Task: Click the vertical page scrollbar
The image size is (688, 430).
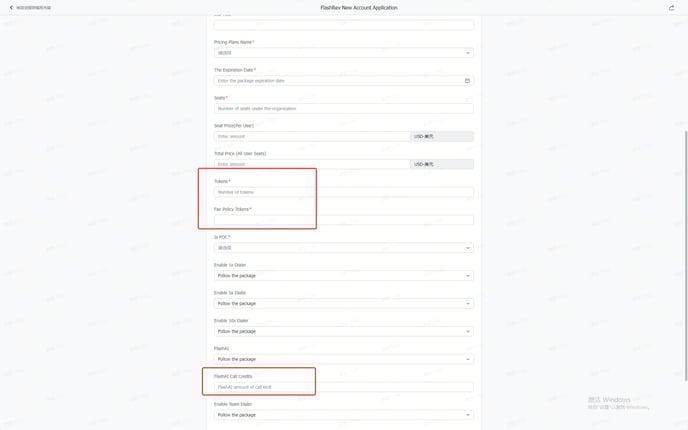Action: pos(686,255)
